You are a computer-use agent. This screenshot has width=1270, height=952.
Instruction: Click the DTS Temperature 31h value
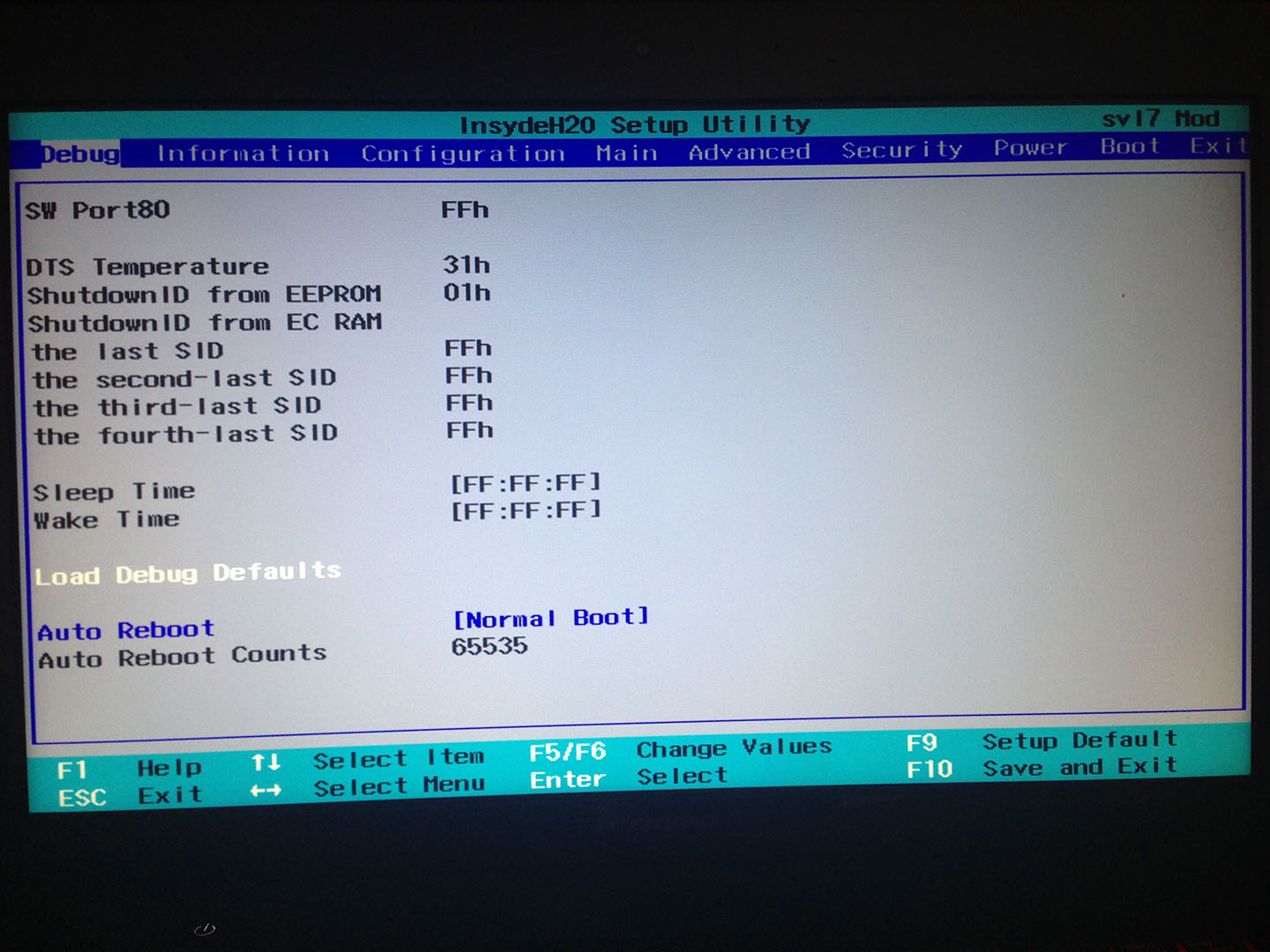click(467, 264)
